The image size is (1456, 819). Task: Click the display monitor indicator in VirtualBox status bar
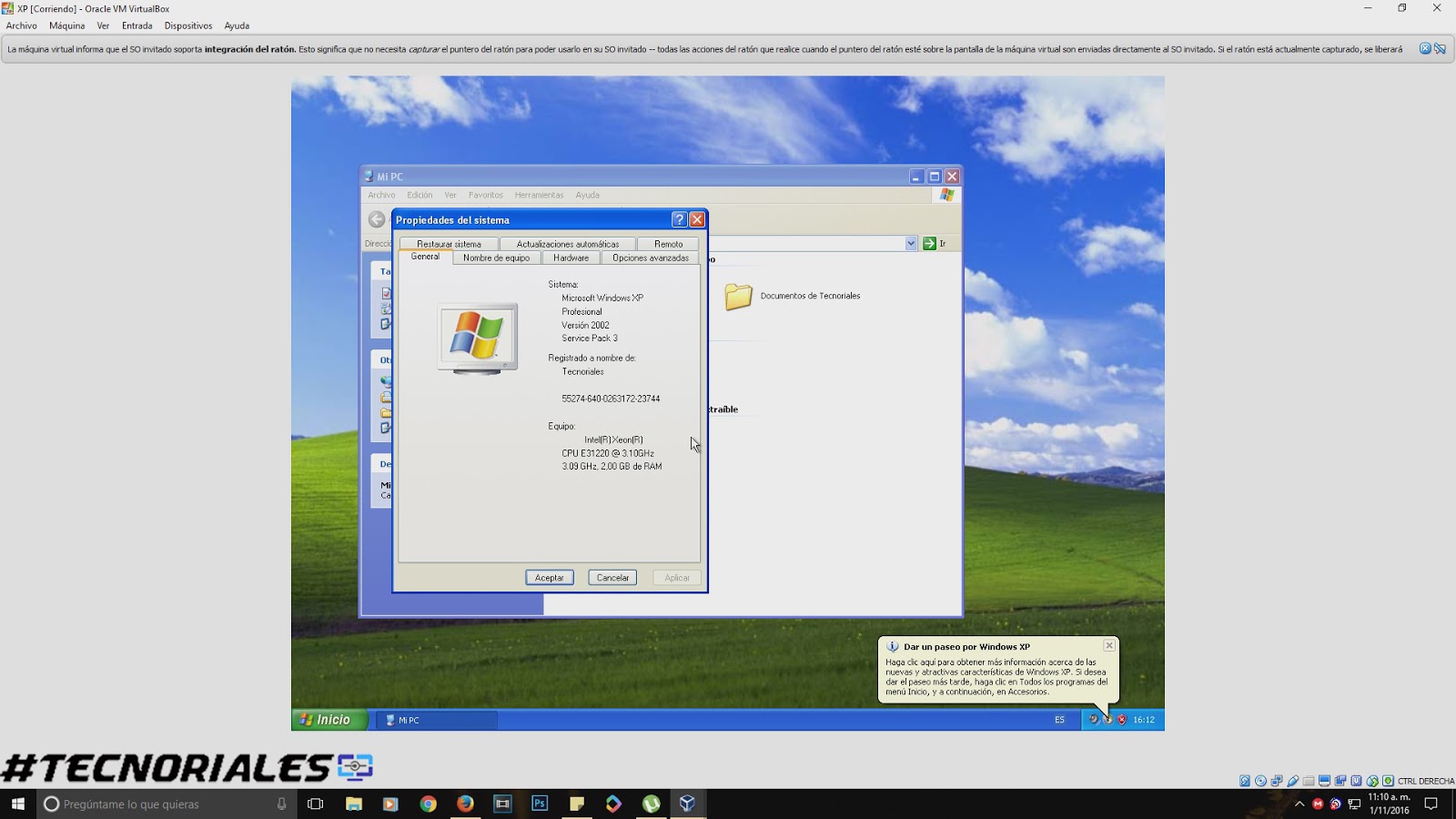1324,781
